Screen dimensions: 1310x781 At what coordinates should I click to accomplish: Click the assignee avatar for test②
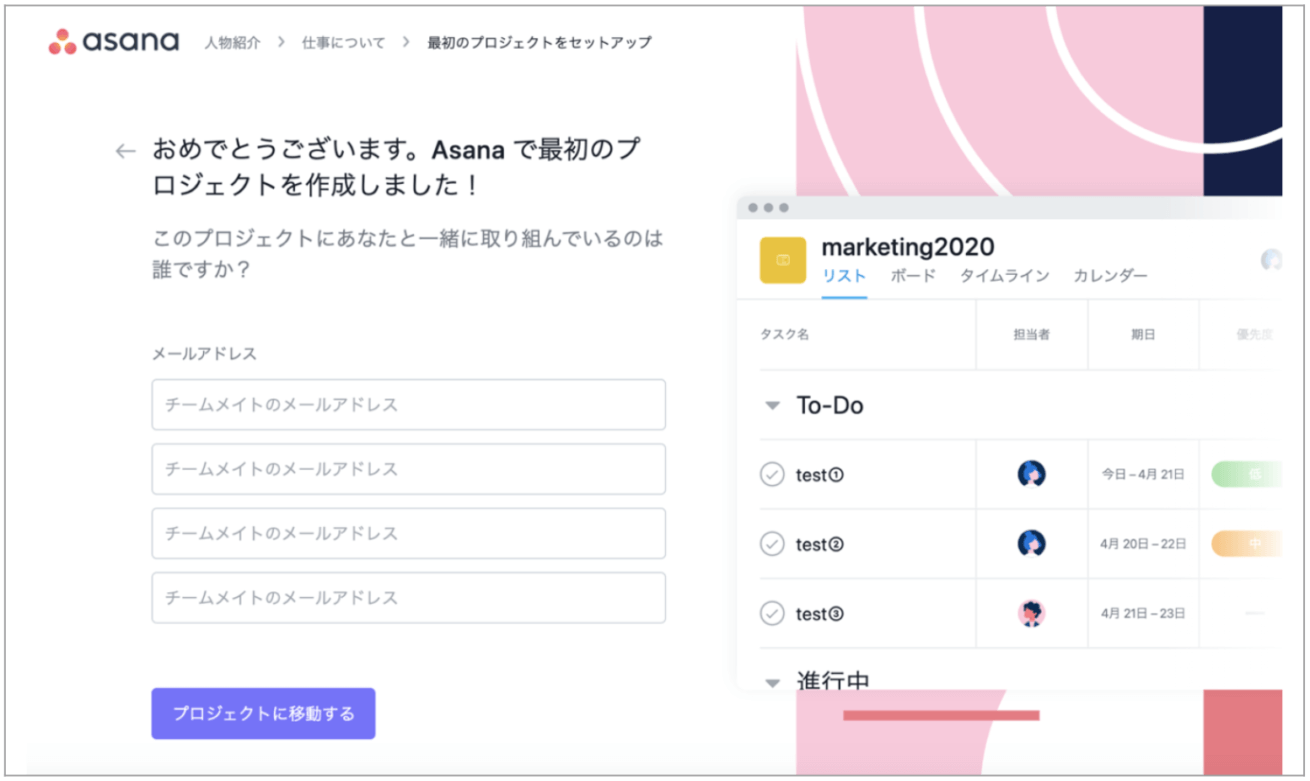(1031, 543)
